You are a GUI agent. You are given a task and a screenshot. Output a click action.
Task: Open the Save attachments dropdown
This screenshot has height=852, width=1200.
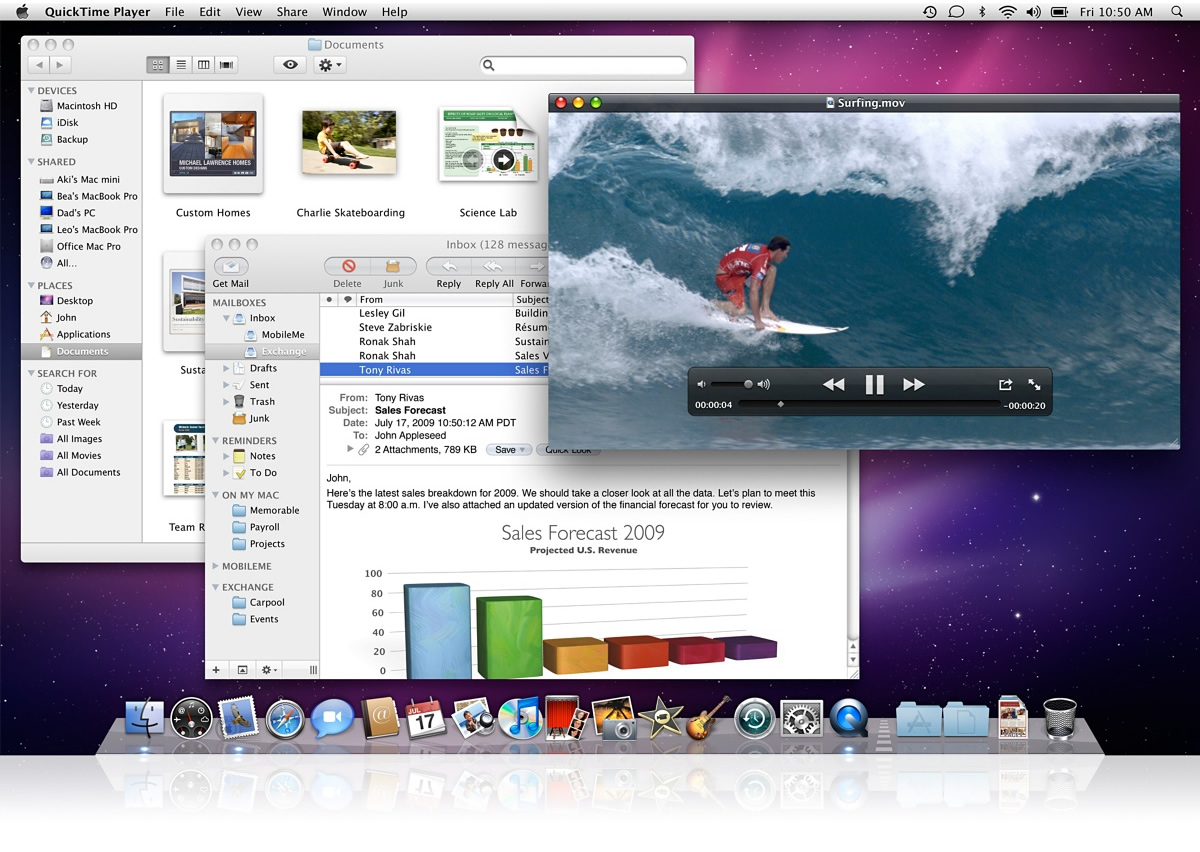[x=509, y=450]
